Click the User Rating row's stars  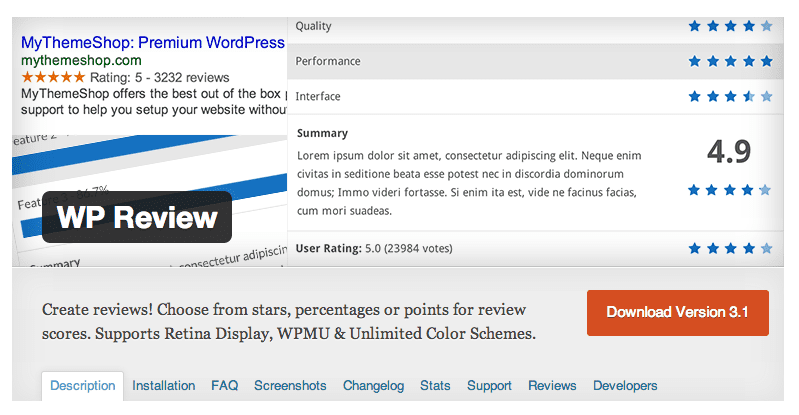tap(730, 248)
